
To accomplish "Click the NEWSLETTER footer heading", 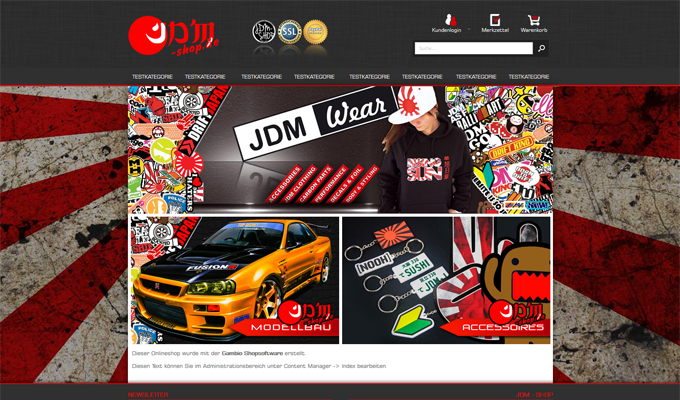I will pyautogui.click(x=148, y=395).
